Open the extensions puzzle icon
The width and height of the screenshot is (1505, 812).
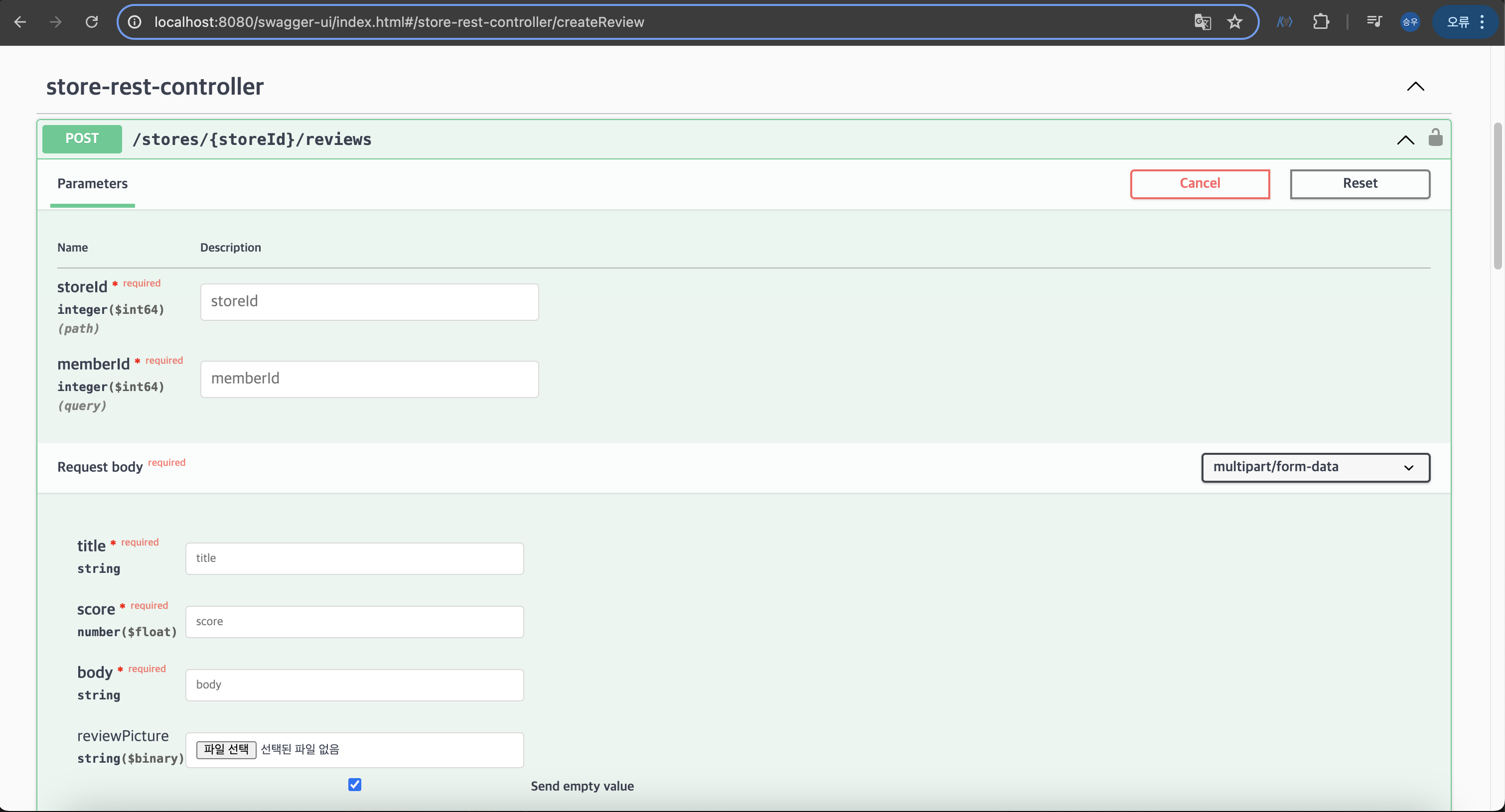[x=1321, y=22]
